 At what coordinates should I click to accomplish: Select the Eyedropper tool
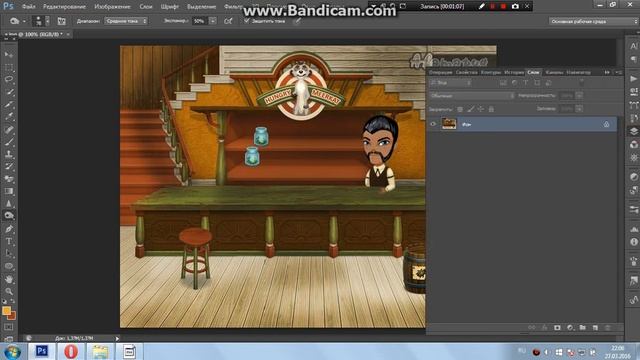pos(9,117)
